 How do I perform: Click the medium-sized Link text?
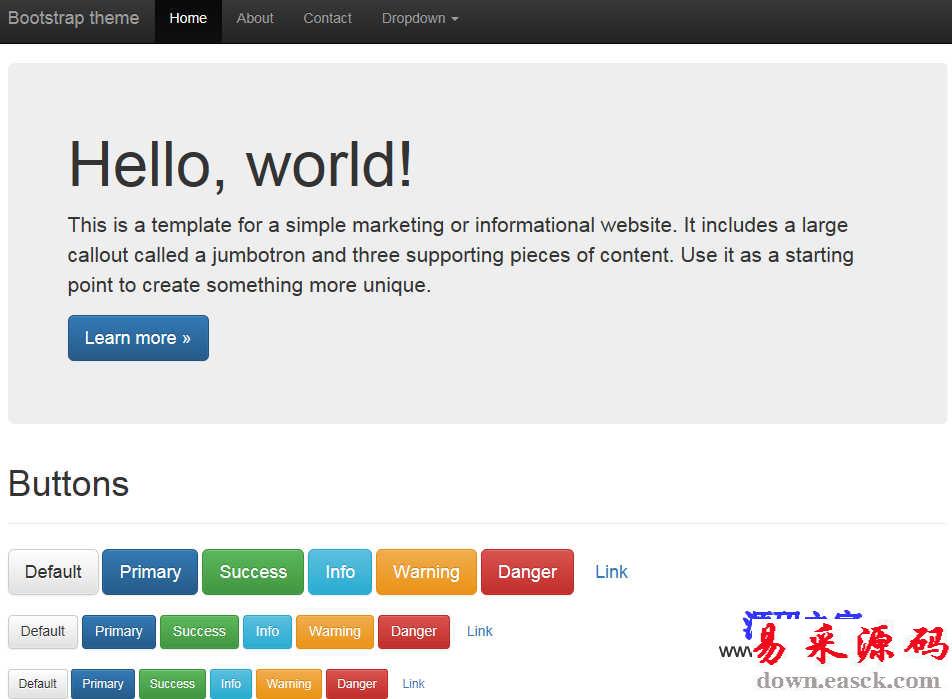pyautogui.click(x=480, y=631)
